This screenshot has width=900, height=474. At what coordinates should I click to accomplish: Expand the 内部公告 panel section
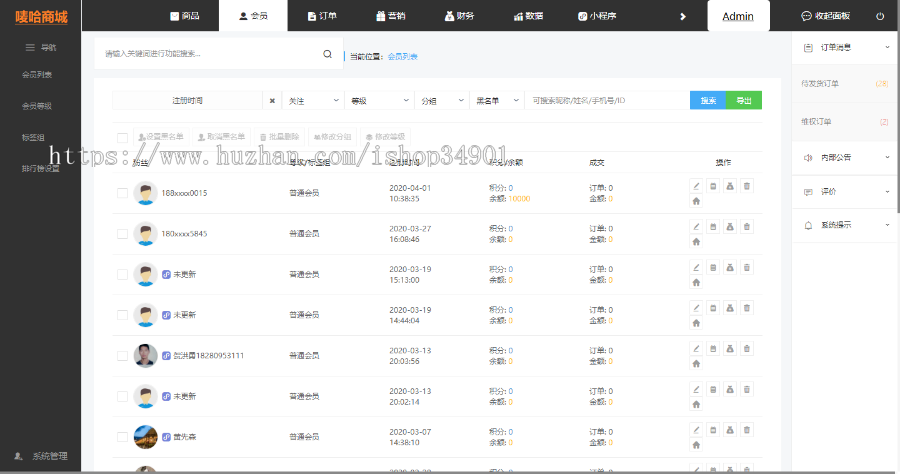pyautogui.click(x=846, y=158)
